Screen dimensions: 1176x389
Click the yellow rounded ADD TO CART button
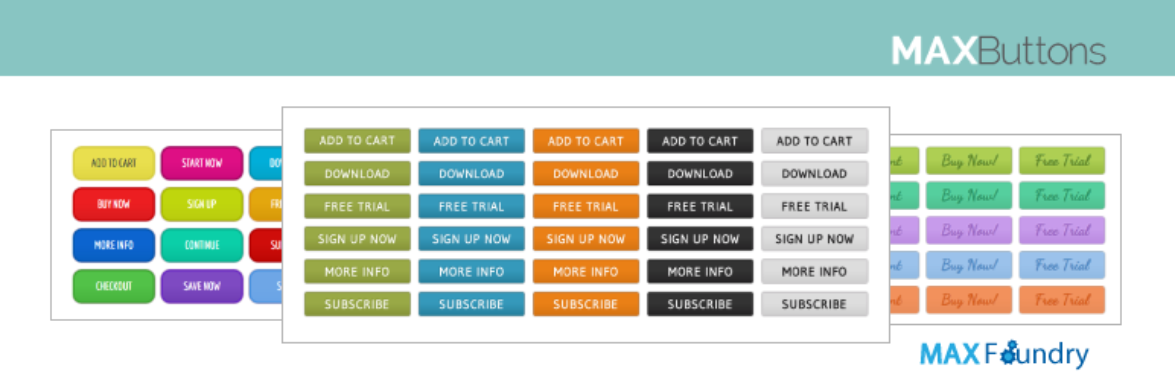114,163
